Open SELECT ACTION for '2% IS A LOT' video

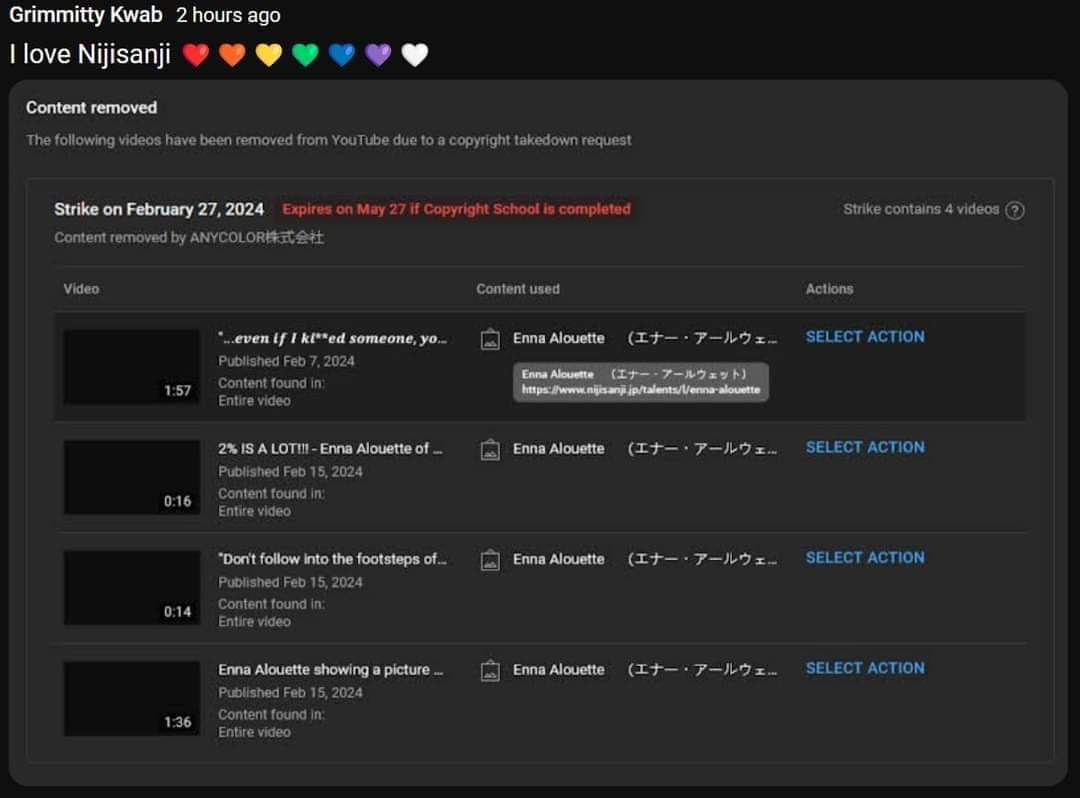tap(865, 448)
